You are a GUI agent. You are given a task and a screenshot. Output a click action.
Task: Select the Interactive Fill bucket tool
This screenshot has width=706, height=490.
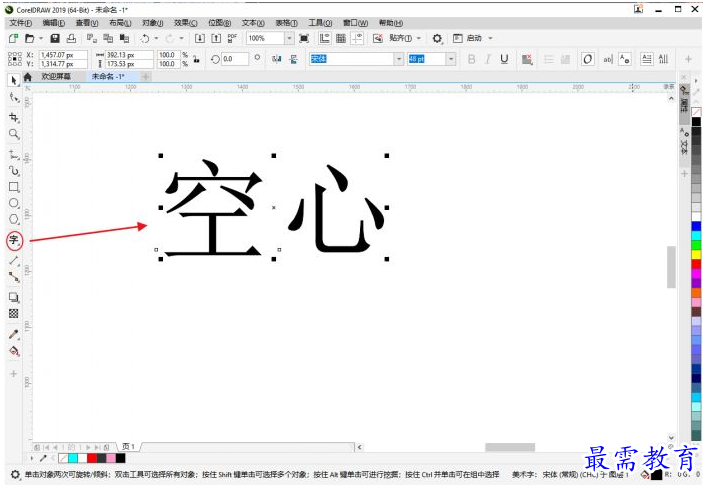[14, 351]
